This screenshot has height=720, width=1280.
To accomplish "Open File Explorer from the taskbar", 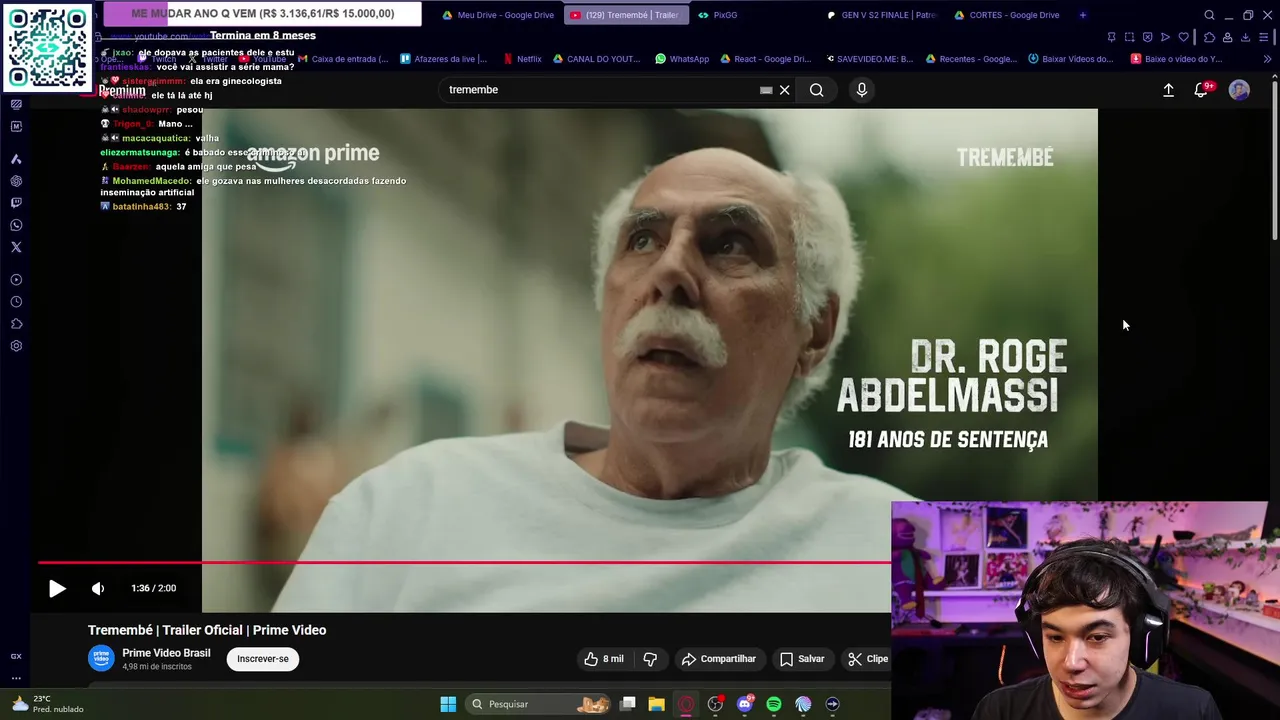I will [656, 704].
